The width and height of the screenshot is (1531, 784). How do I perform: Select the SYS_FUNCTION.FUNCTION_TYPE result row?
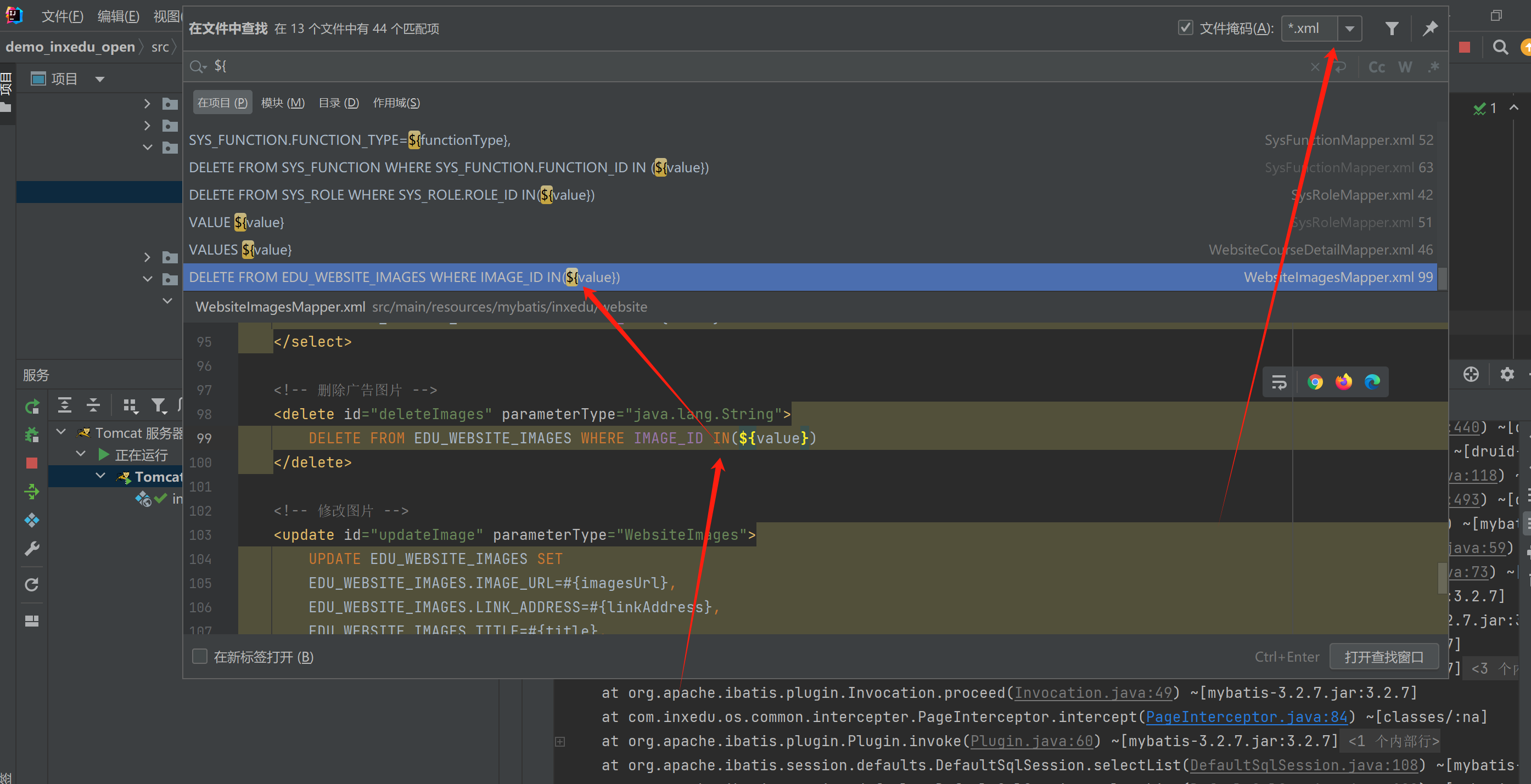(x=811, y=140)
